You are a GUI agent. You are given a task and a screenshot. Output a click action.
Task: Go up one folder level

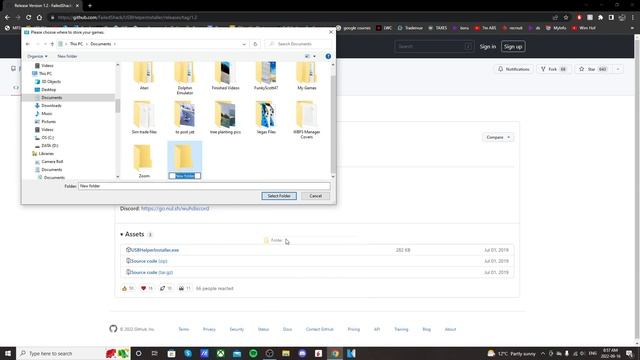(52, 44)
